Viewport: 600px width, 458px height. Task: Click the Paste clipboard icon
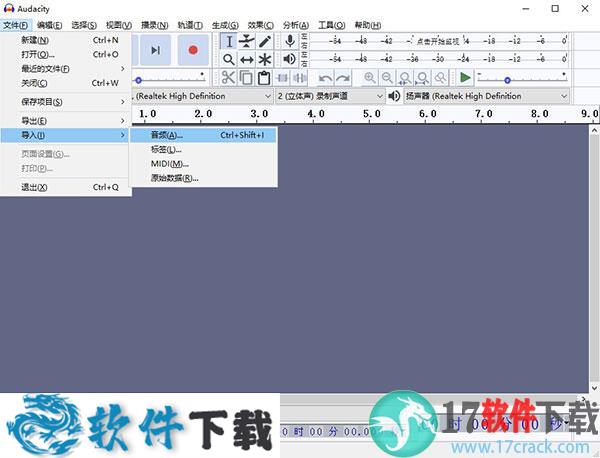point(264,78)
